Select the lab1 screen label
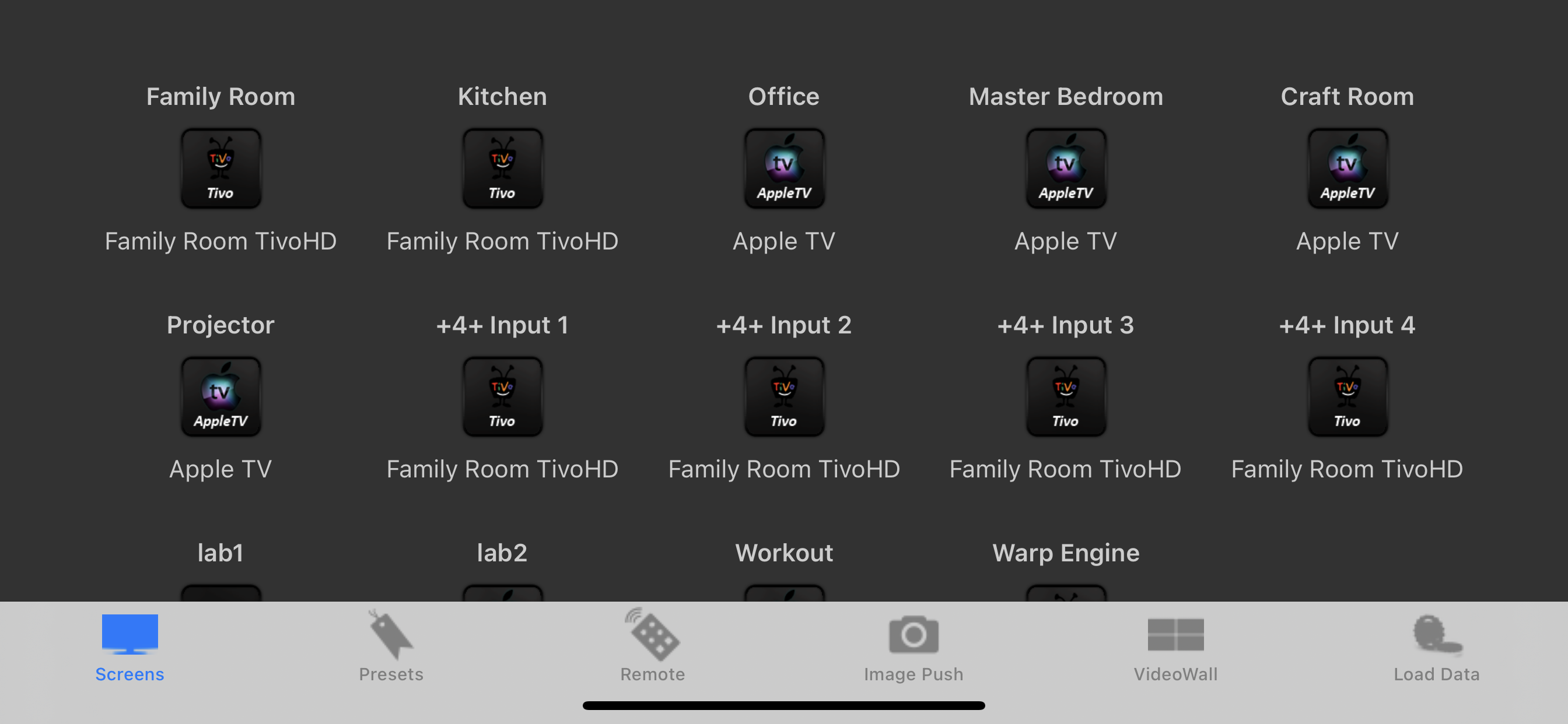Viewport: 1568px width, 724px height. coord(220,553)
